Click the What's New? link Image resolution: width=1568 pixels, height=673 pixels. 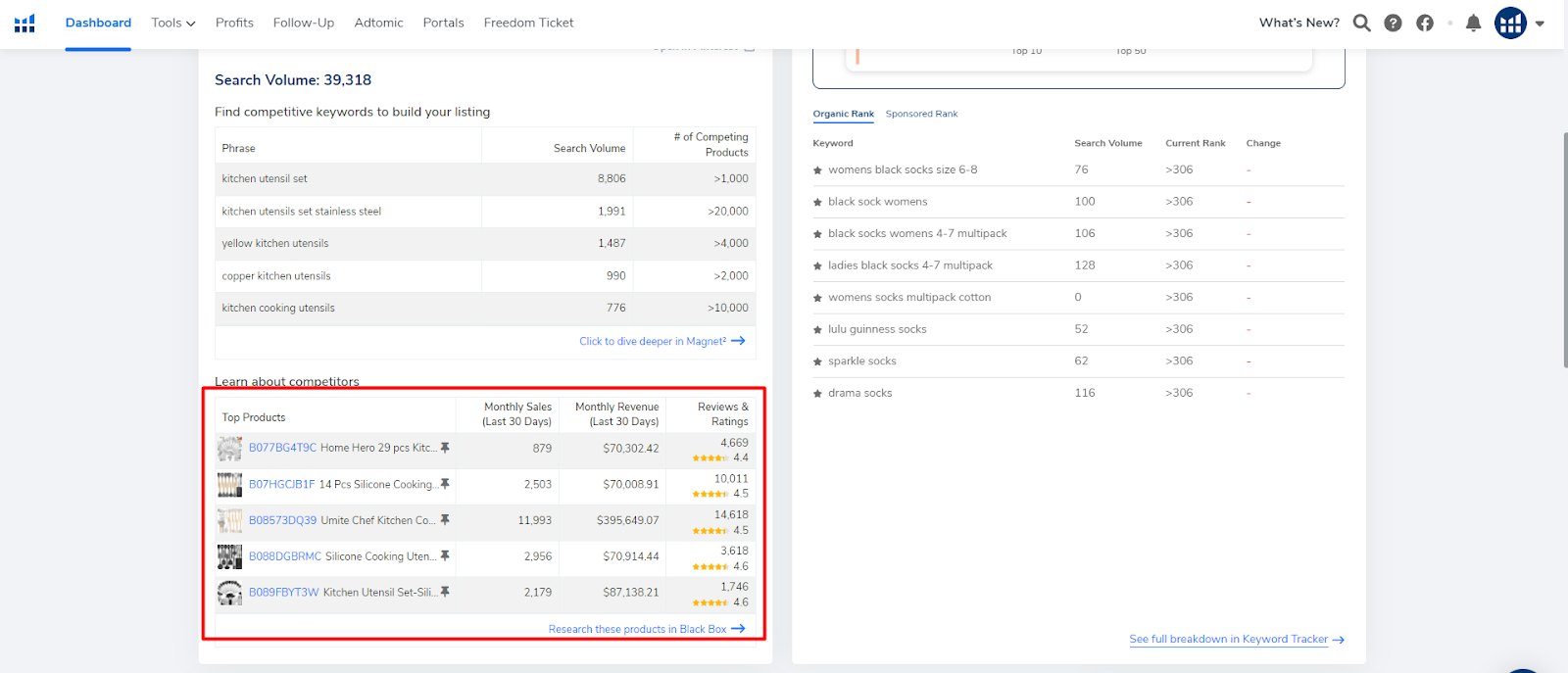[x=1299, y=23]
